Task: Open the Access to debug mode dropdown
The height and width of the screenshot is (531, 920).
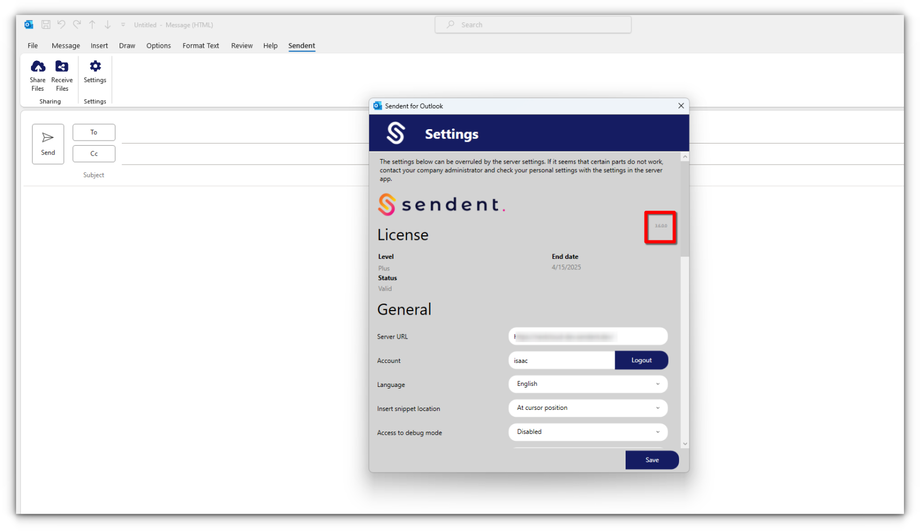Action: [588, 432]
